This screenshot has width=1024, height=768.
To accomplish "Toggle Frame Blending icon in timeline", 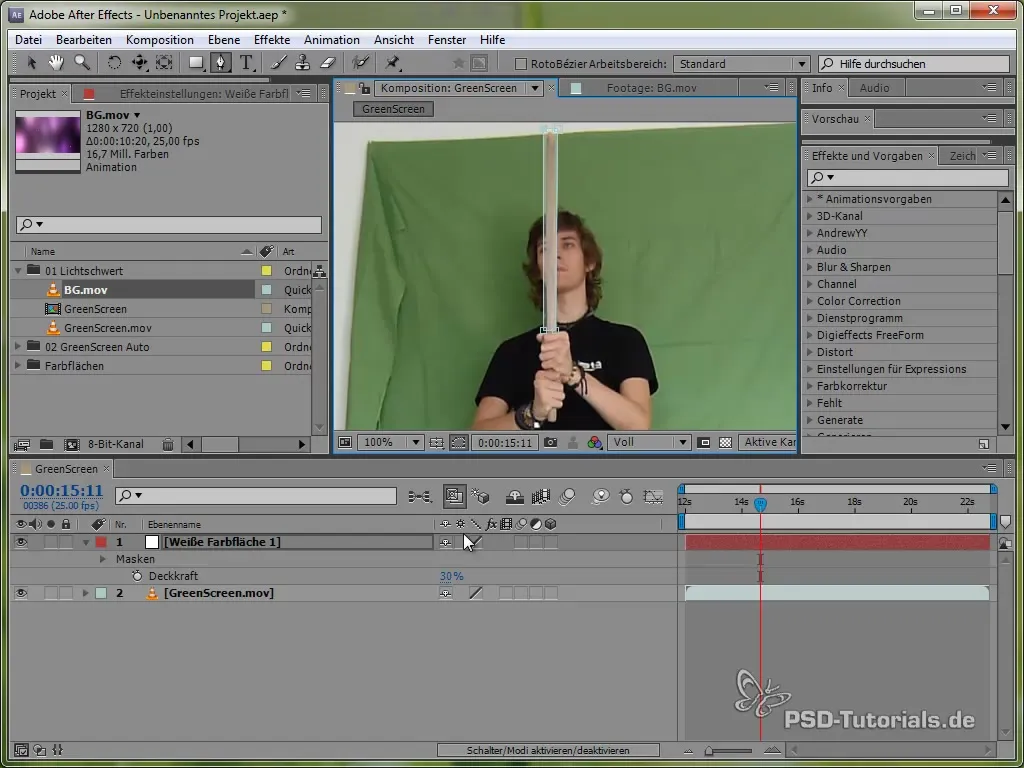I will 541,497.
